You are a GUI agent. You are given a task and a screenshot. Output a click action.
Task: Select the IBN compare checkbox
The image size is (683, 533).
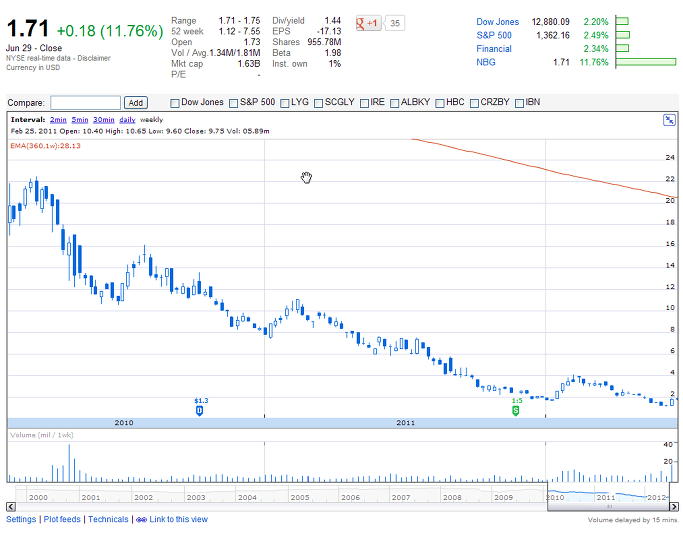click(x=519, y=103)
